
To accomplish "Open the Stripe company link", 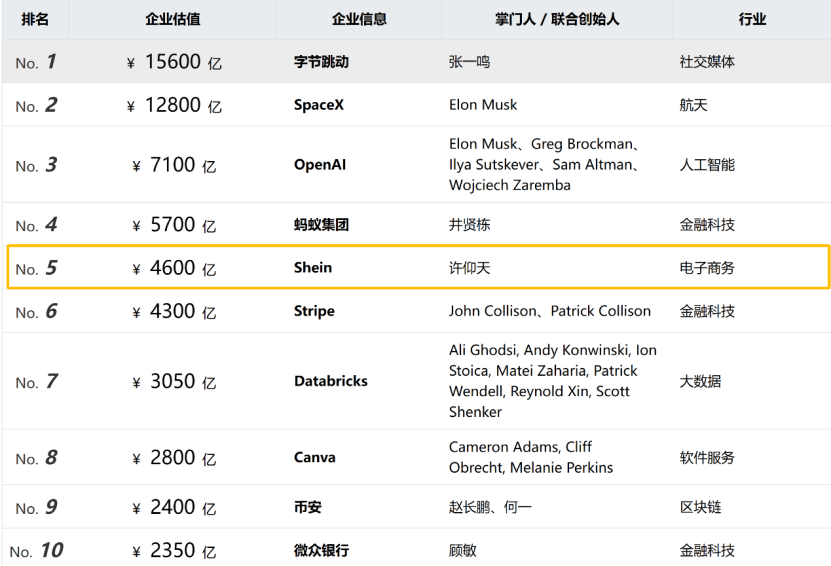I will pyautogui.click(x=314, y=311).
